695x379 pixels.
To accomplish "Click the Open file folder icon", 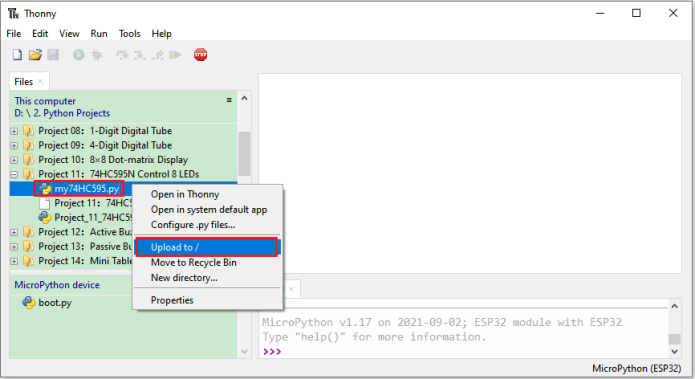I will (x=35, y=55).
